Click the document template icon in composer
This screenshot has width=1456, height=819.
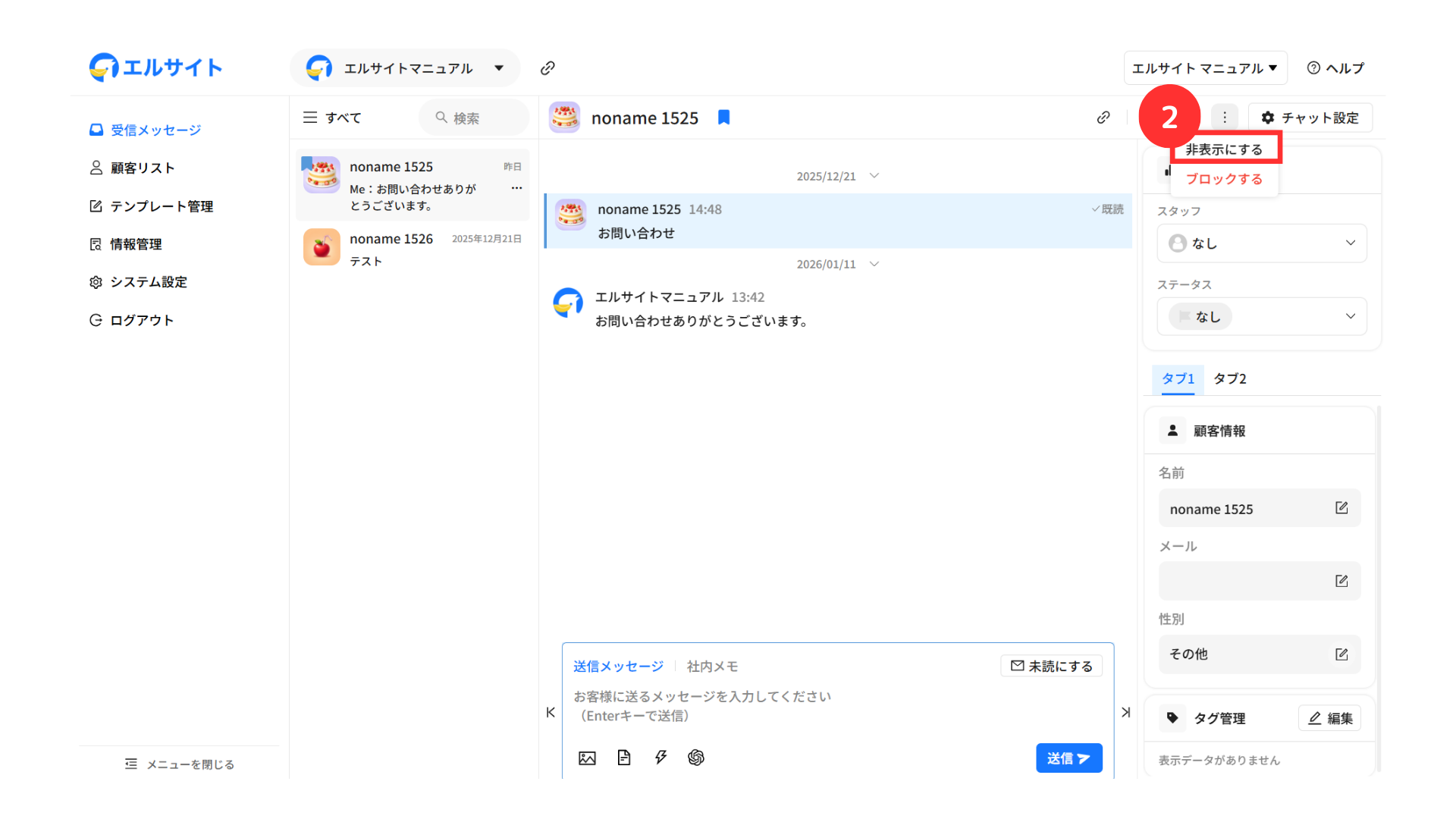(623, 758)
